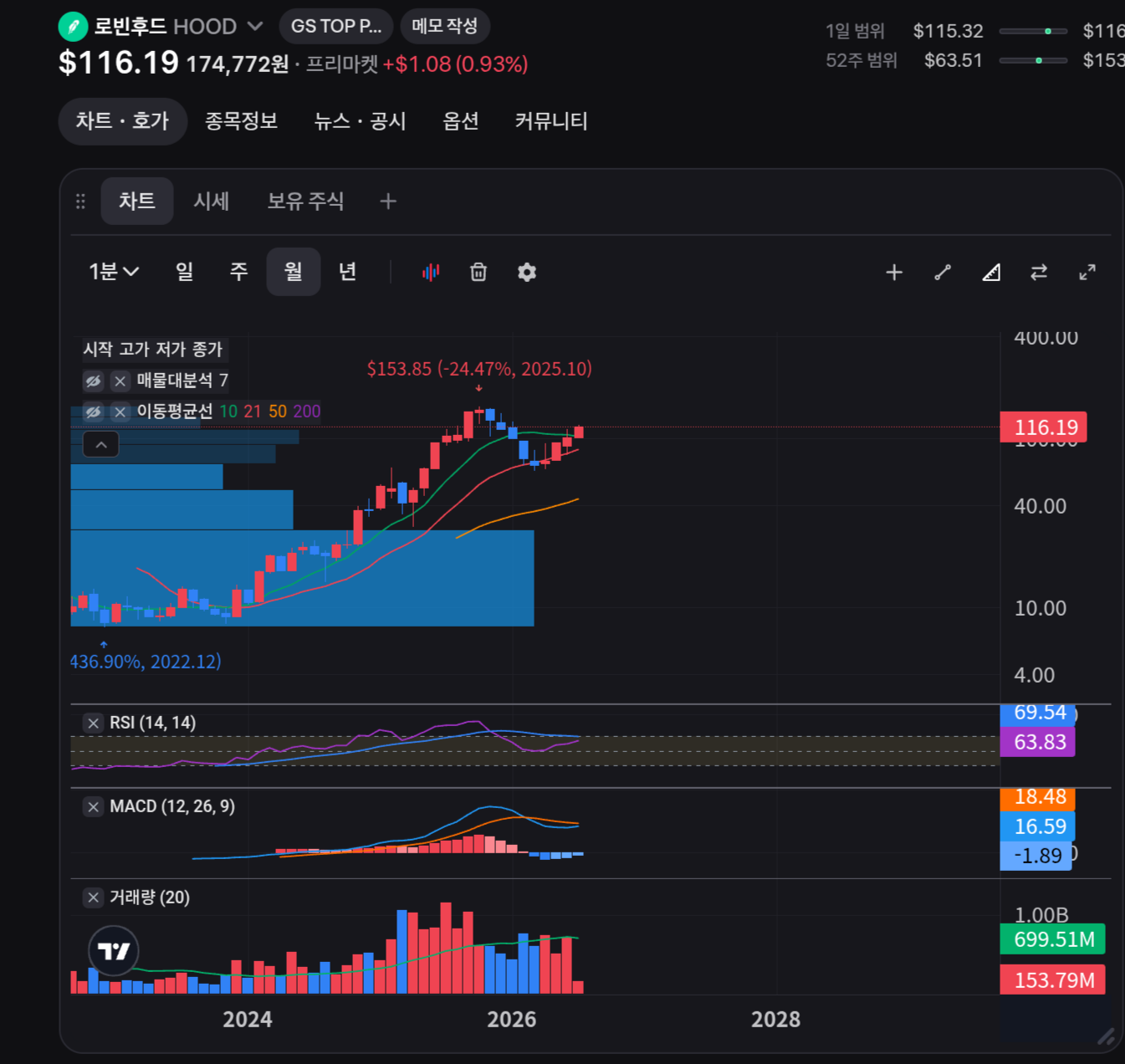The height and width of the screenshot is (1064, 1125).
Task: Click the red 116.19 price label
Action: click(1044, 427)
